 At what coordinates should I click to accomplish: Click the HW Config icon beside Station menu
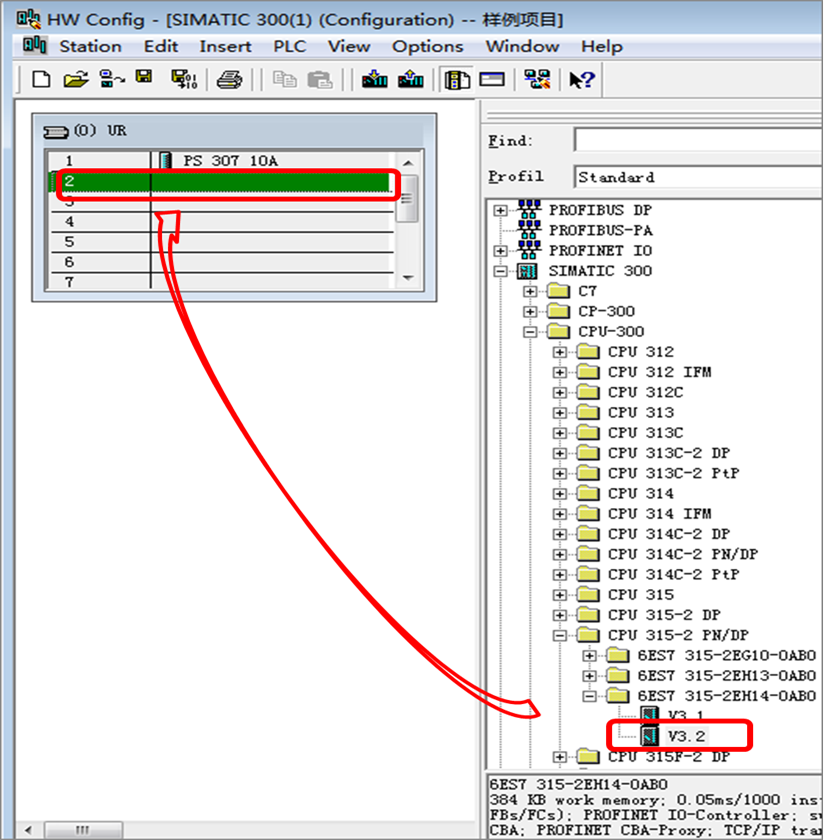35,46
